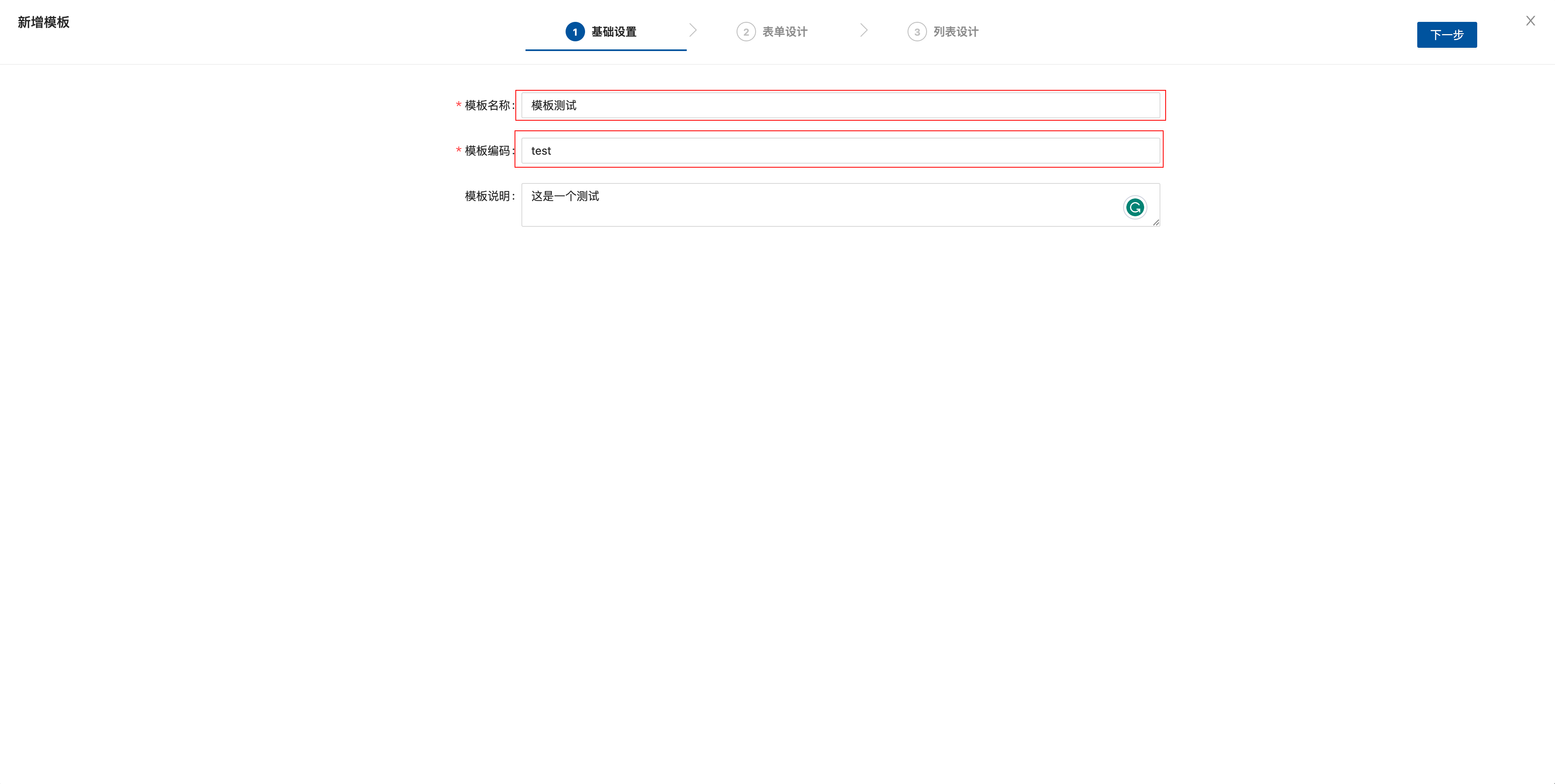The width and height of the screenshot is (1555, 784).
Task: Click the 模板说明 field label
Action: point(487,196)
